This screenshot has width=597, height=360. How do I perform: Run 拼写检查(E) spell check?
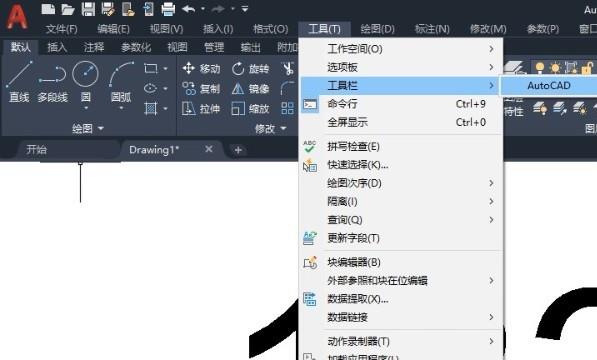pyautogui.click(x=401, y=147)
